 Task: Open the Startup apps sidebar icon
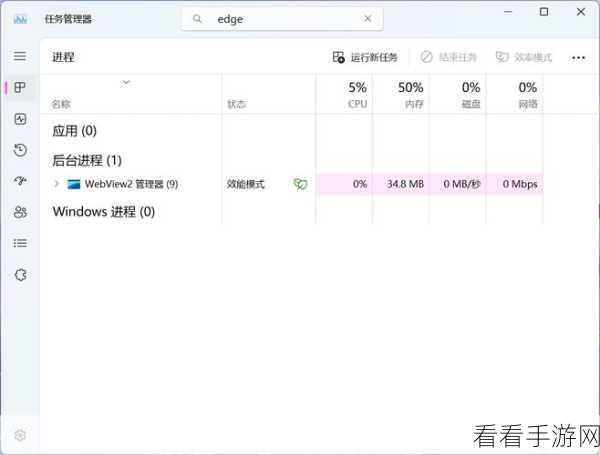[20, 181]
